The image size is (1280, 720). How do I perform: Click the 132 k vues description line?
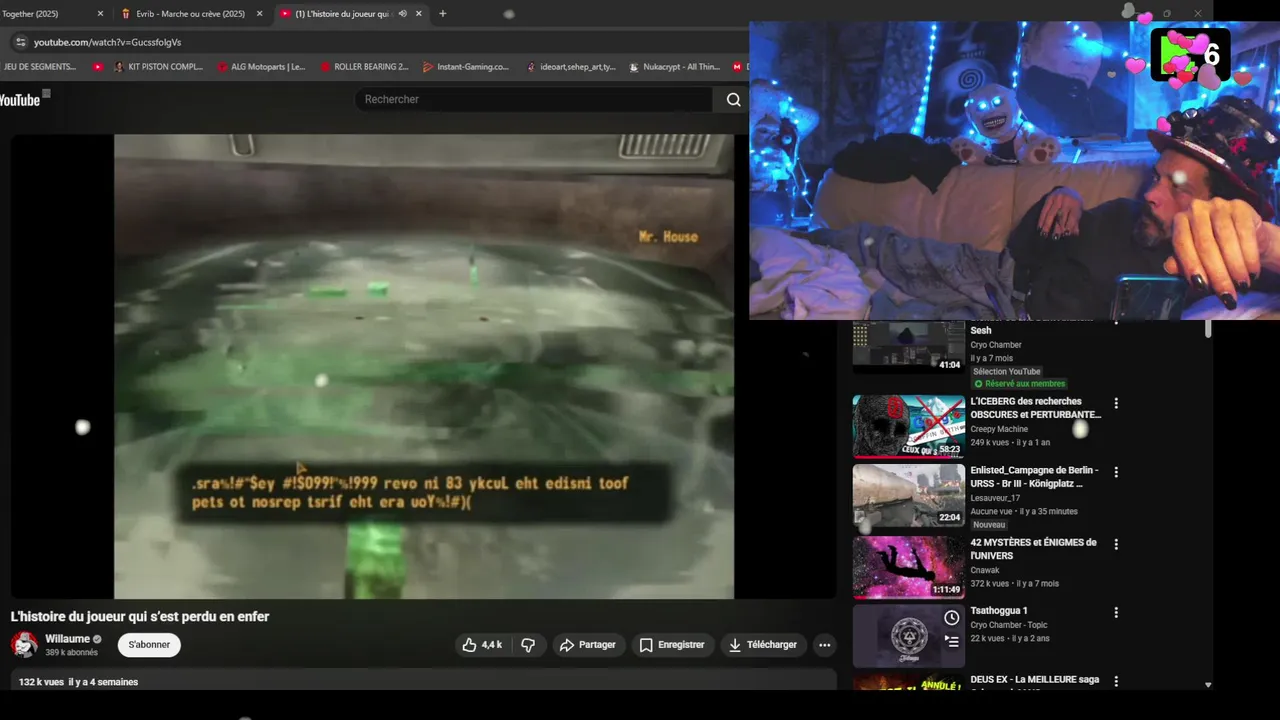(78, 682)
